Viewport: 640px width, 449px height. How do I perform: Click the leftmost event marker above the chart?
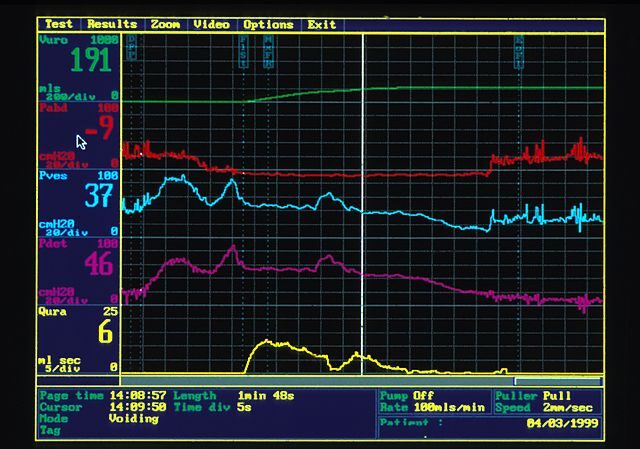tap(132, 49)
